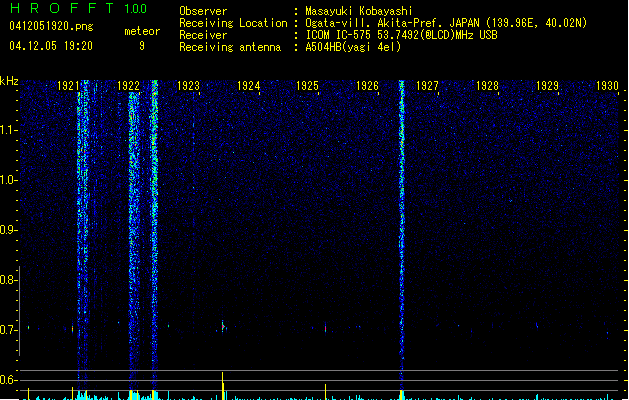629x400 pixels.
Task: Click the 'Observer' field label
Action: (x=203, y=11)
